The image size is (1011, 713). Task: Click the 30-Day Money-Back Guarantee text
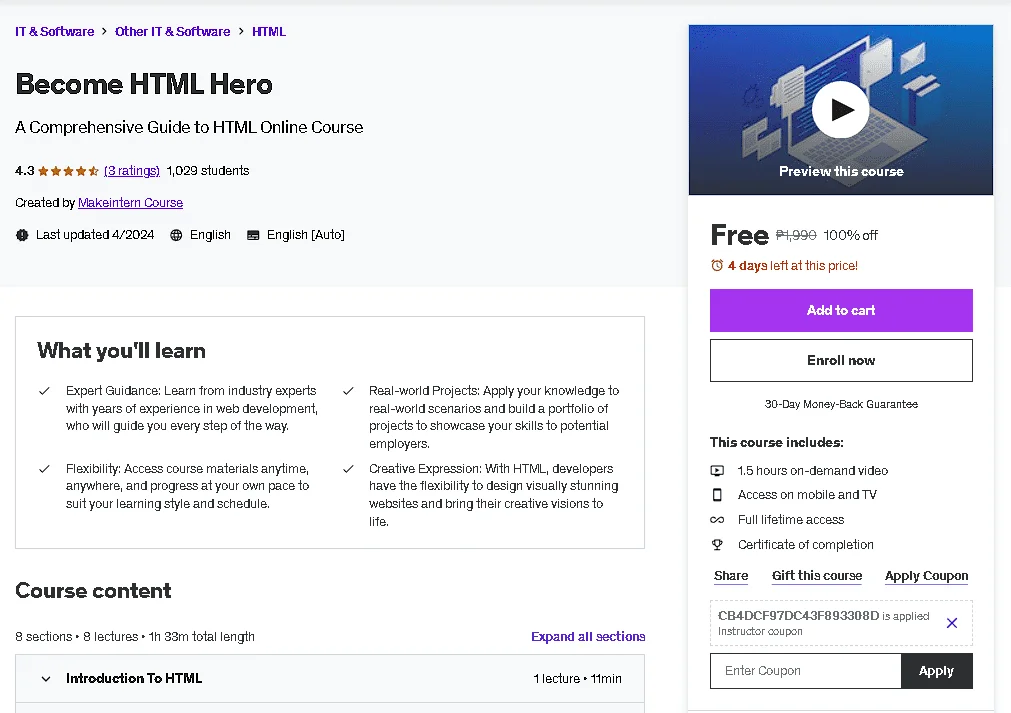click(x=841, y=404)
